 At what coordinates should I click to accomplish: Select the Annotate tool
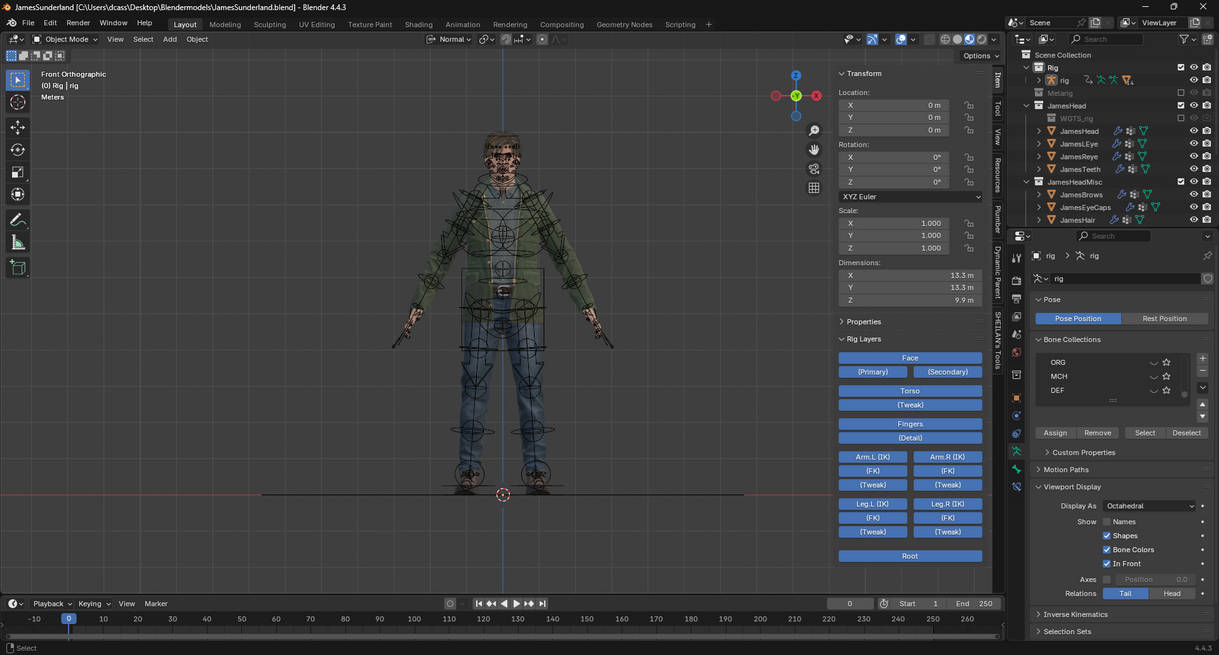(x=17, y=219)
